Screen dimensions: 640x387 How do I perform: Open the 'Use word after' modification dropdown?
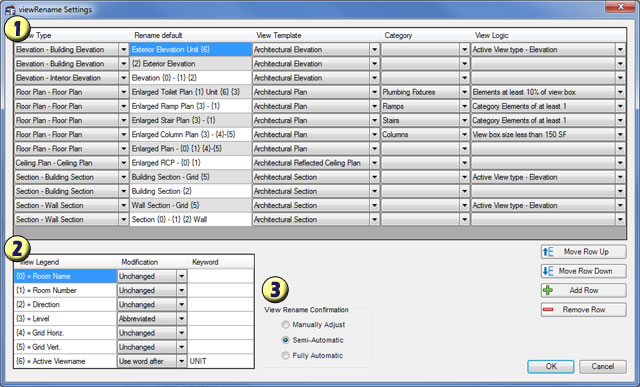point(182,361)
